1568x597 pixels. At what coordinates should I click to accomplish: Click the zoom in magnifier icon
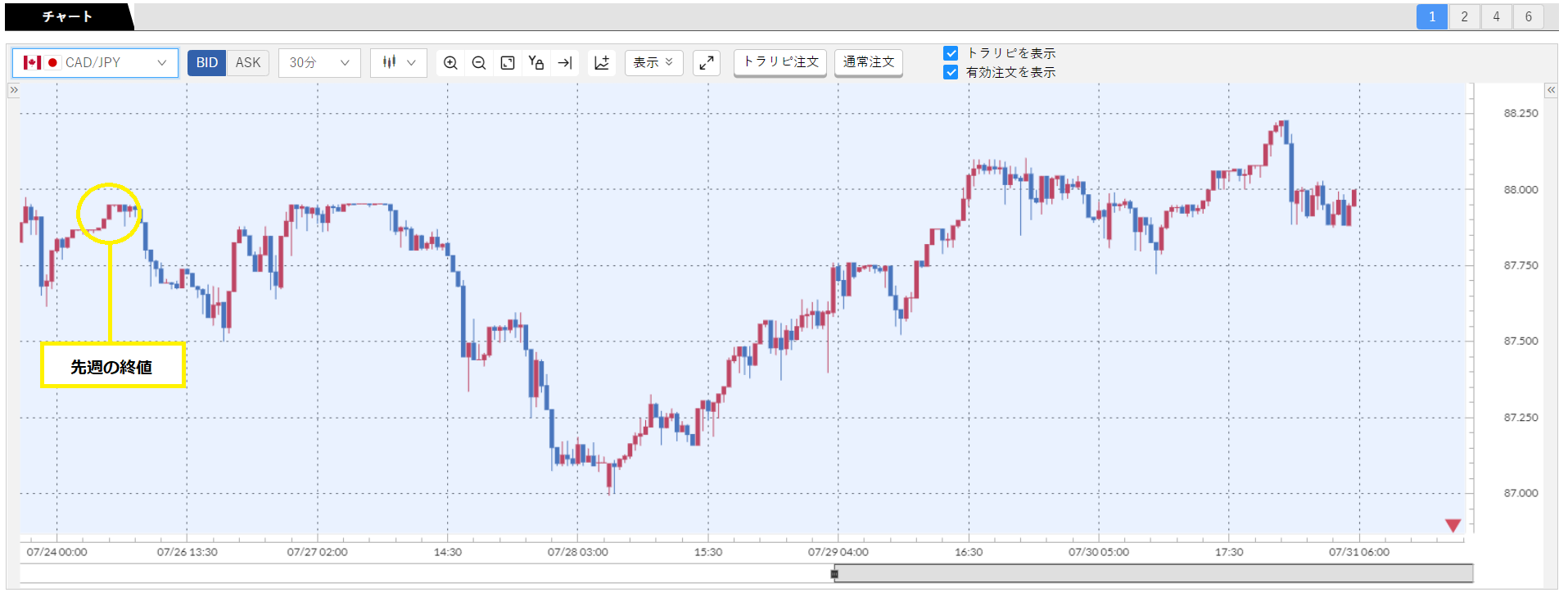click(450, 62)
